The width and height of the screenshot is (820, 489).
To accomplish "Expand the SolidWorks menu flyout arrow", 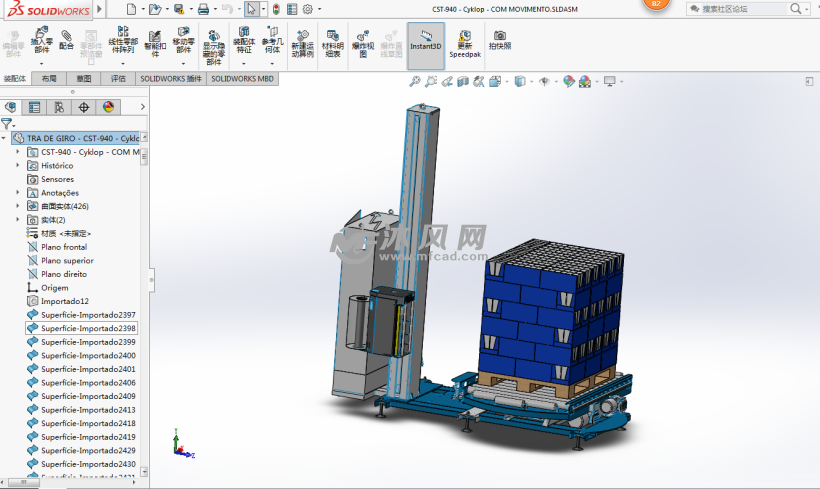I will point(99,9).
